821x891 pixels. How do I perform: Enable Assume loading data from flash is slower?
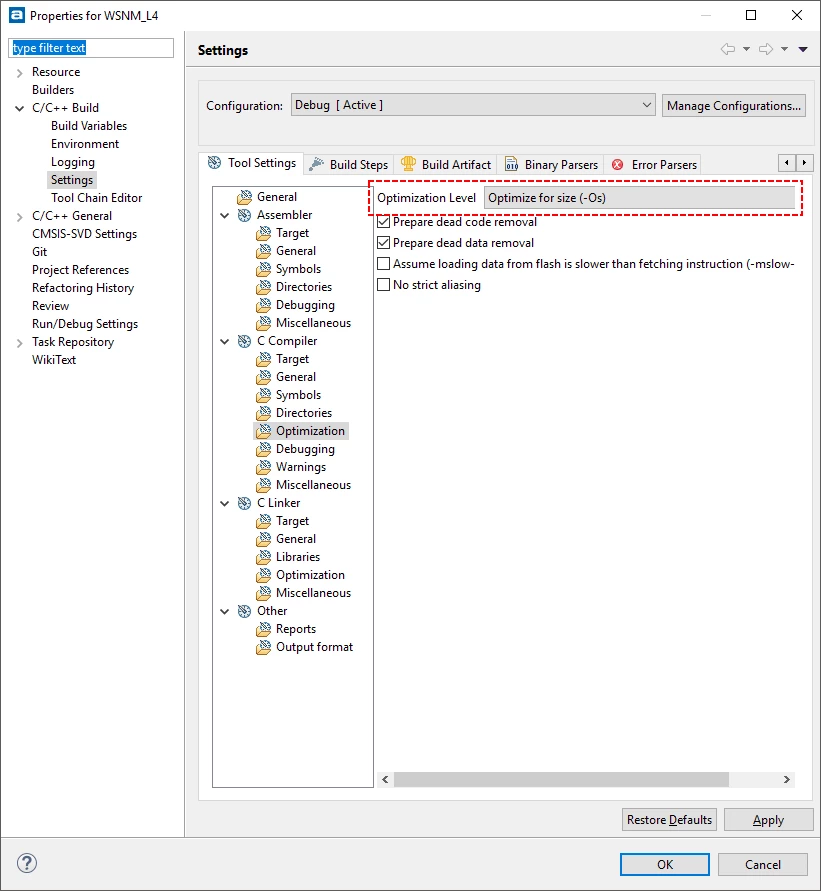384,264
